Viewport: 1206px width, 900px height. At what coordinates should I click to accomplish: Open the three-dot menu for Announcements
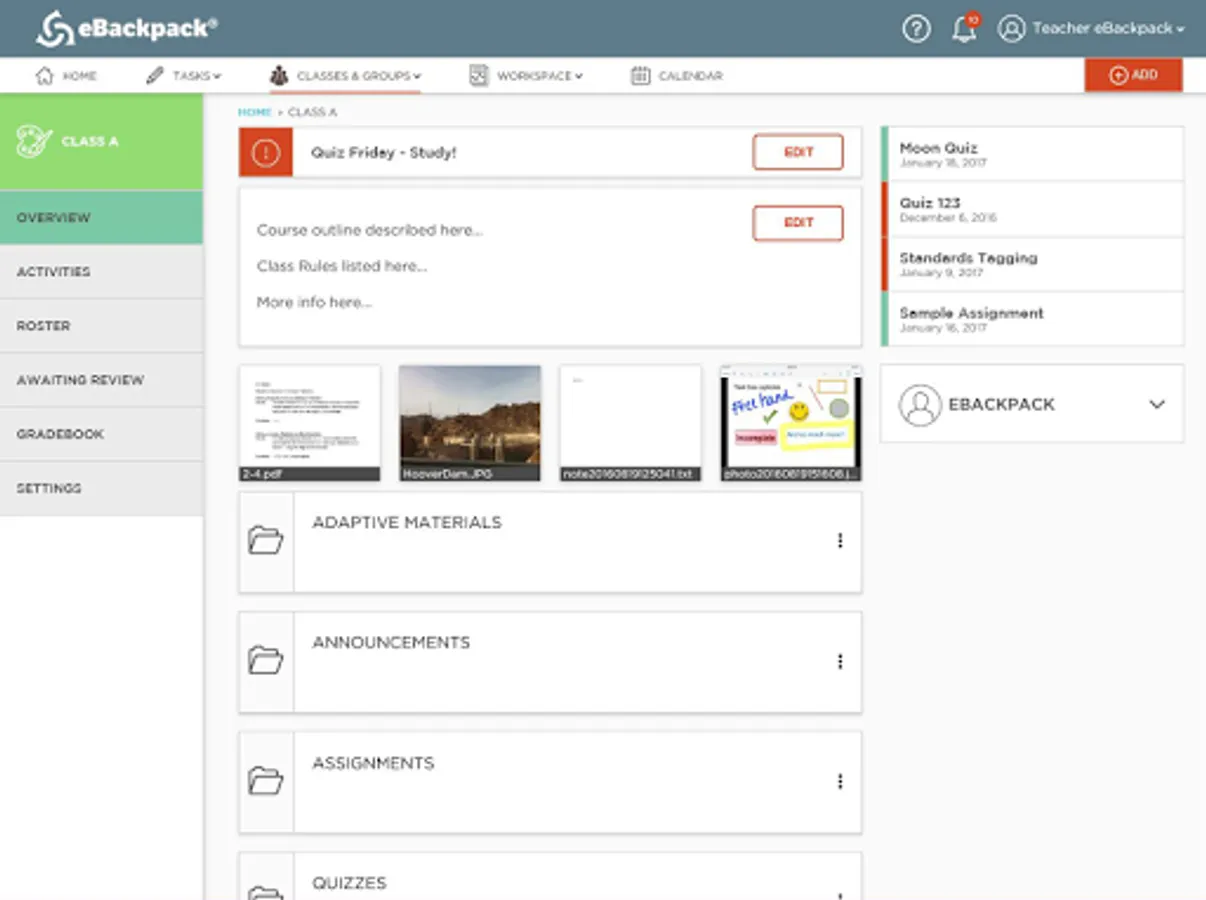pyautogui.click(x=840, y=661)
